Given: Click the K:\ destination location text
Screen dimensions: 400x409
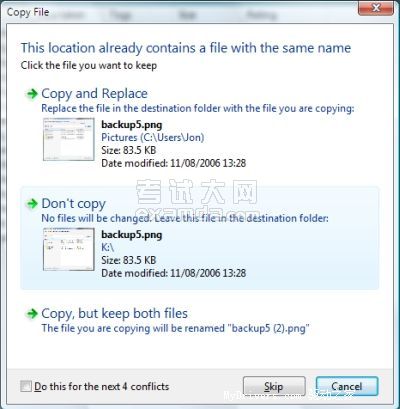Looking at the screenshot, I should (108, 247).
